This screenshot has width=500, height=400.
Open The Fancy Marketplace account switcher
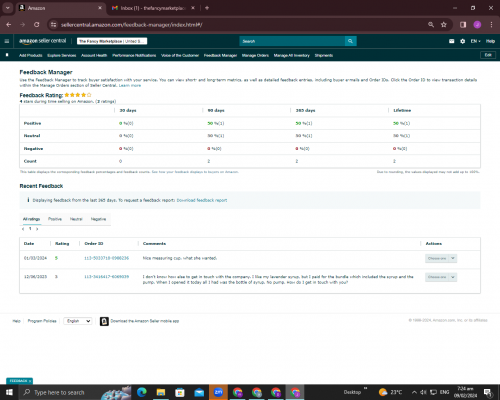112,41
